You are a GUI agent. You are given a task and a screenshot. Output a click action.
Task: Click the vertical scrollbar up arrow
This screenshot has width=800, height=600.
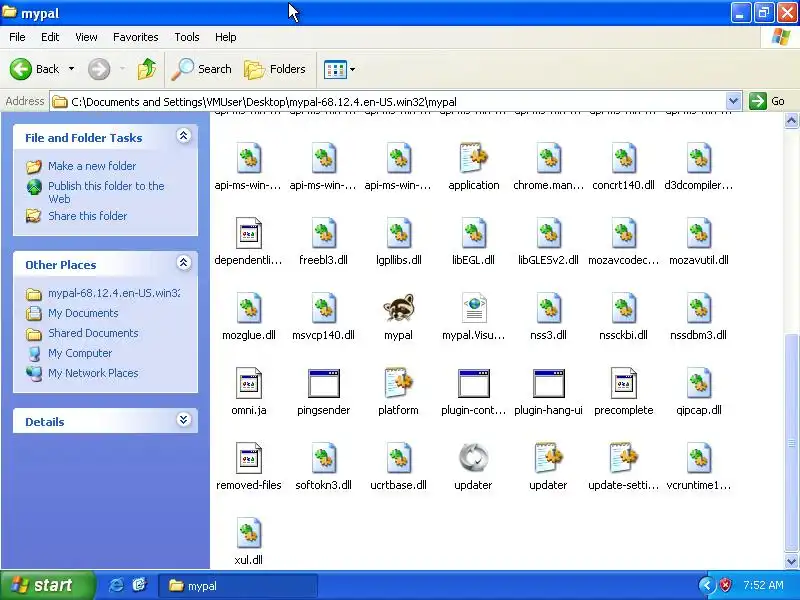coord(791,120)
